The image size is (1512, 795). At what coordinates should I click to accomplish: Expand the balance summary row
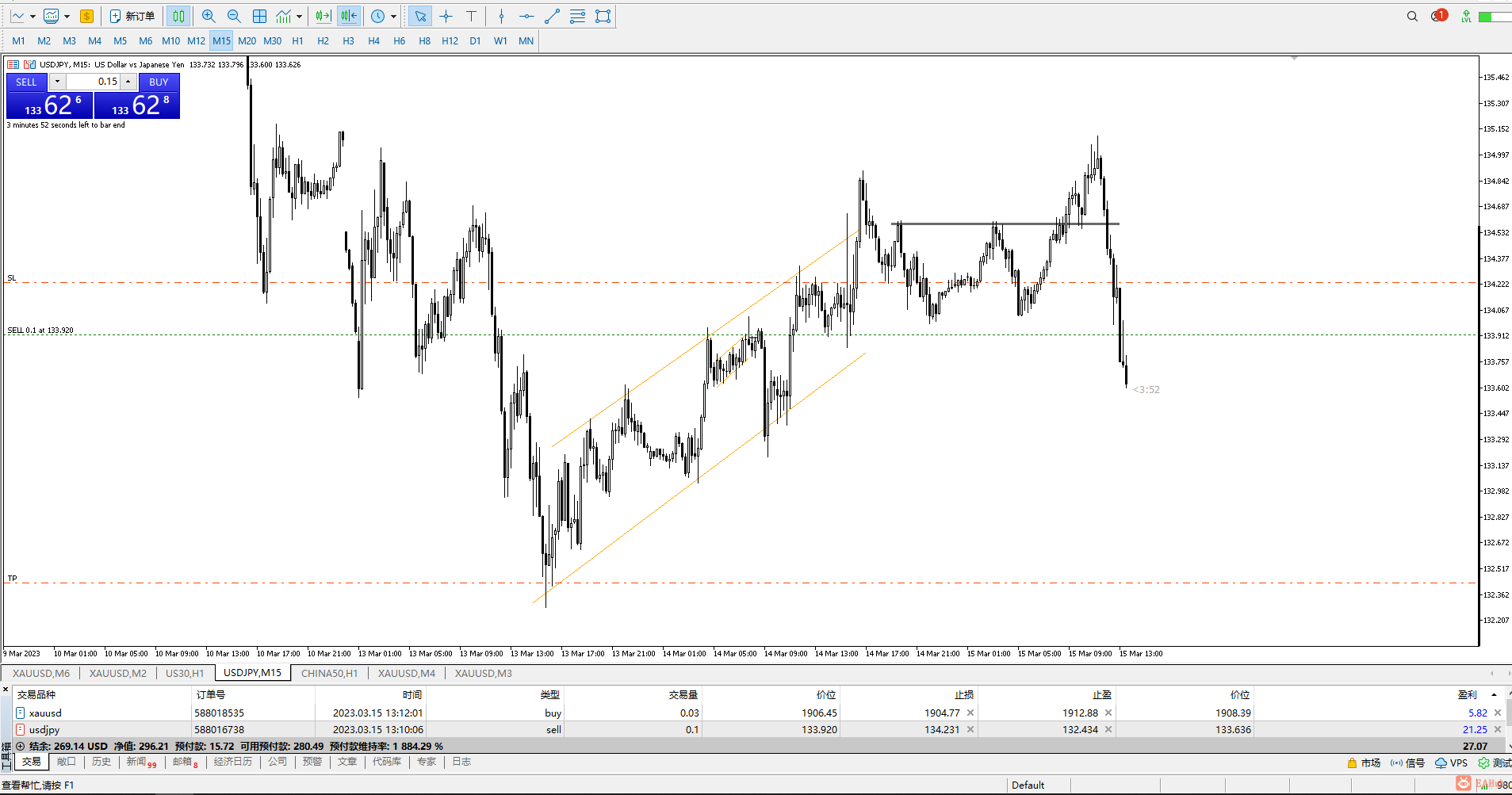pos(20,746)
